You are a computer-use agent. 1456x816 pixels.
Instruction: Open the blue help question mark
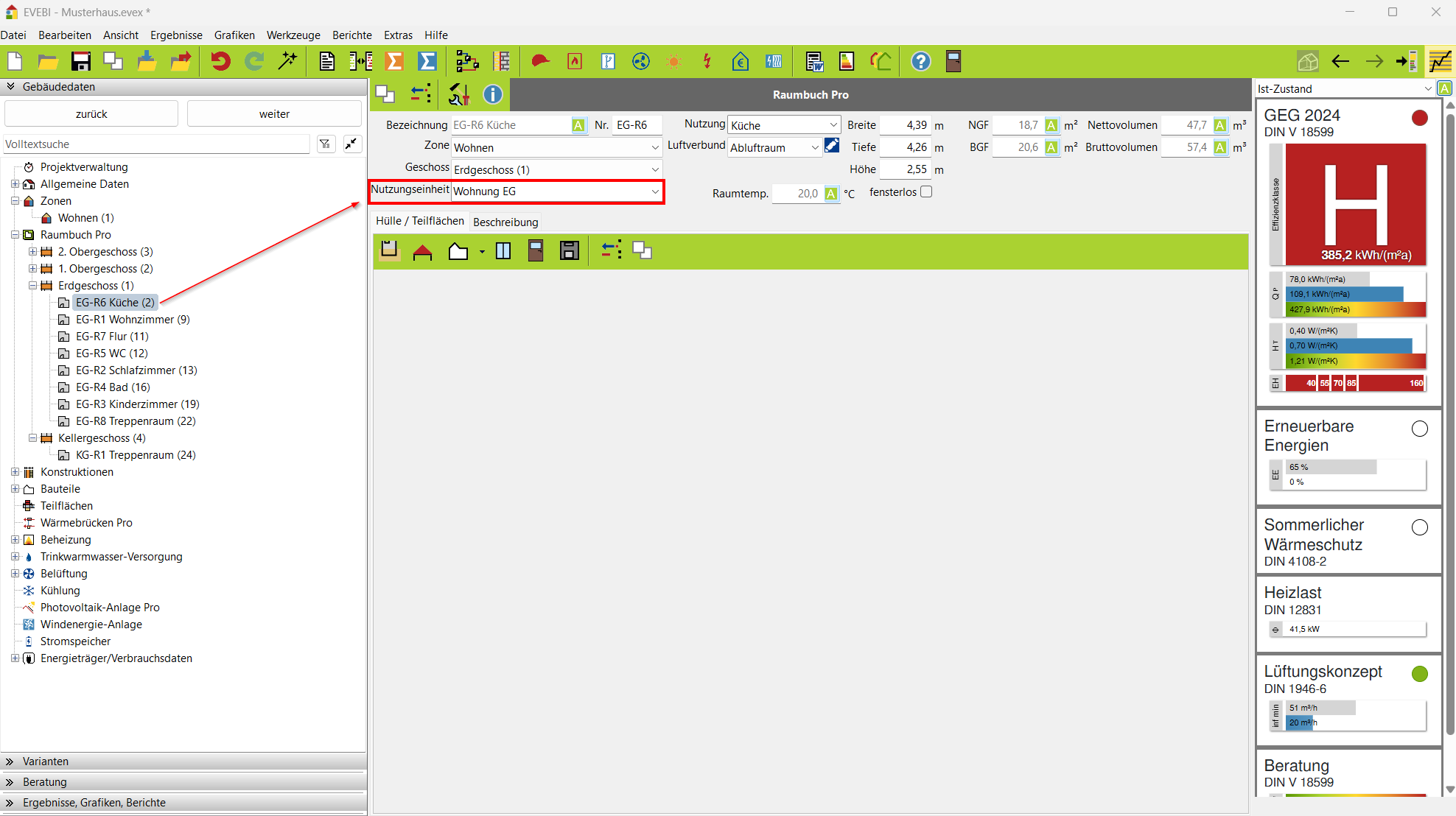[920, 61]
